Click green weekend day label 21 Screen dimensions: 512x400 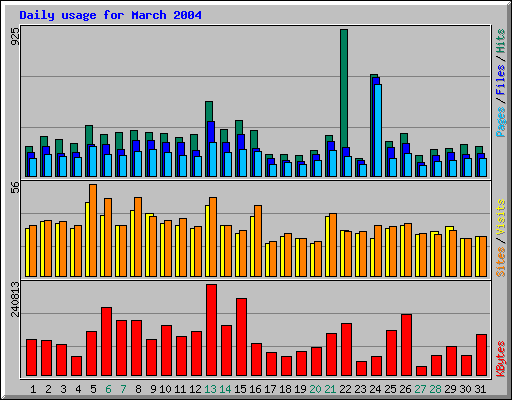pyautogui.click(x=330, y=389)
